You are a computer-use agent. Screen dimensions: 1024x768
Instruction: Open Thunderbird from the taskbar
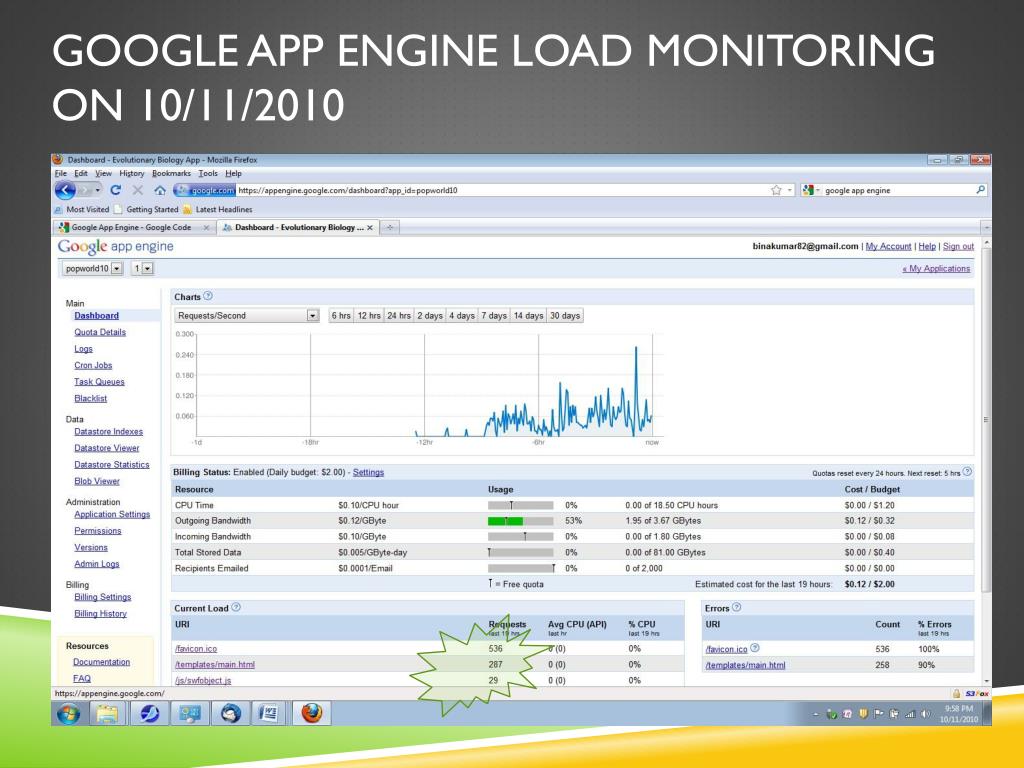[x=229, y=713]
